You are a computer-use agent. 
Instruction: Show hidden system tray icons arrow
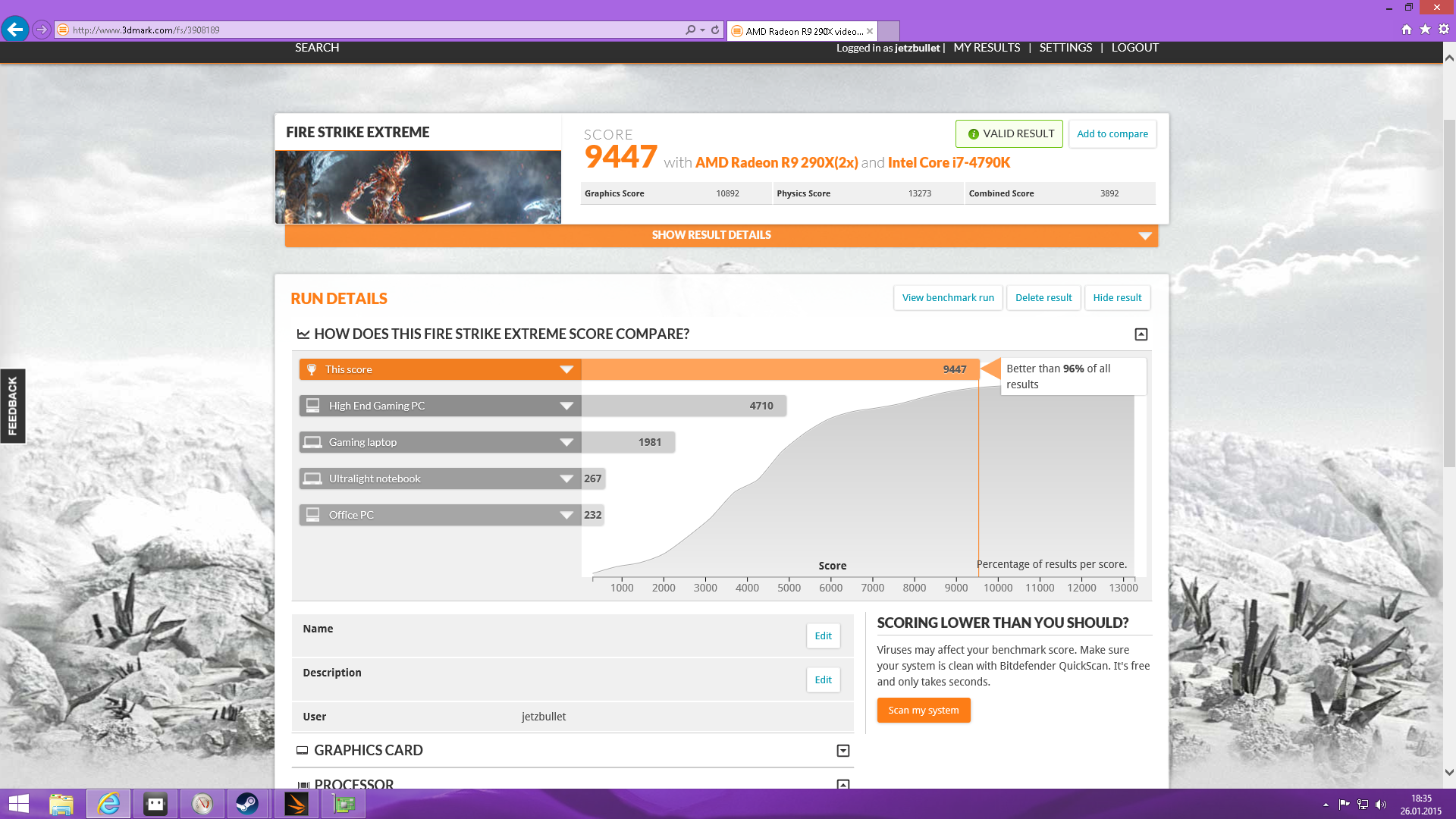tap(1326, 805)
